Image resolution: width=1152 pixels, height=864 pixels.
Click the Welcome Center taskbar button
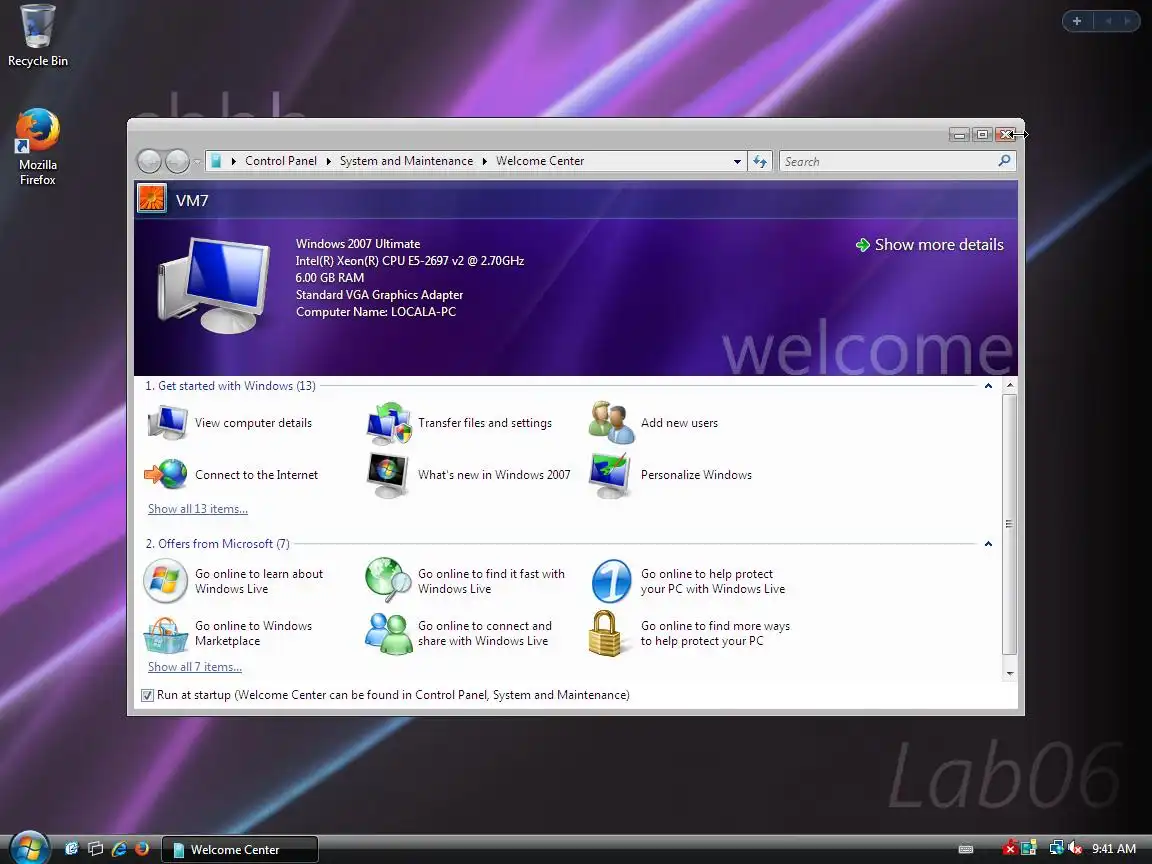(x=240, y=849)
